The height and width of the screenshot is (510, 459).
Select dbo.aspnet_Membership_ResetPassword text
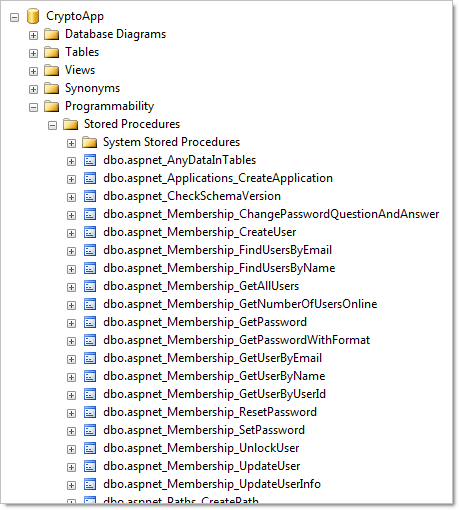click(210, 412)
